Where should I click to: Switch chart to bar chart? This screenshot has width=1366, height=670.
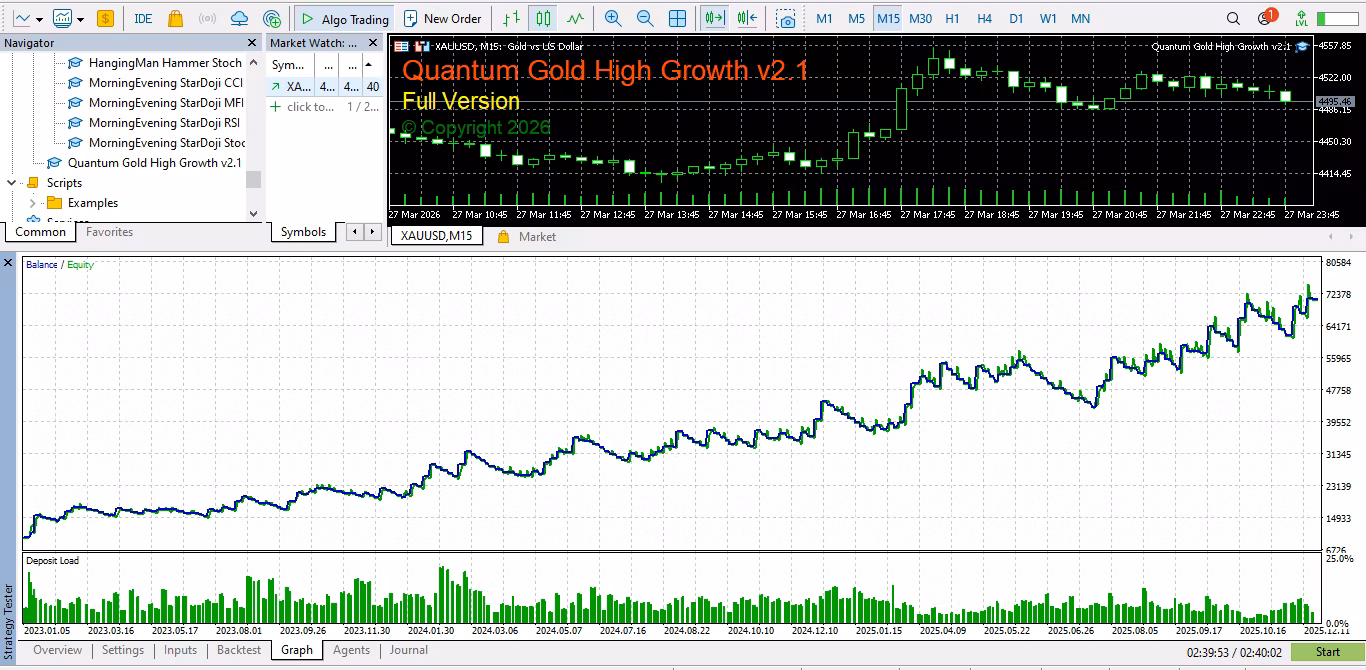(512, 18)
